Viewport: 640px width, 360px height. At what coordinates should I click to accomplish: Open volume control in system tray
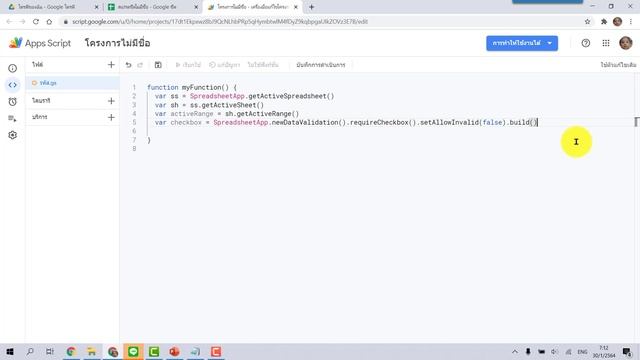tap(554, 351)
